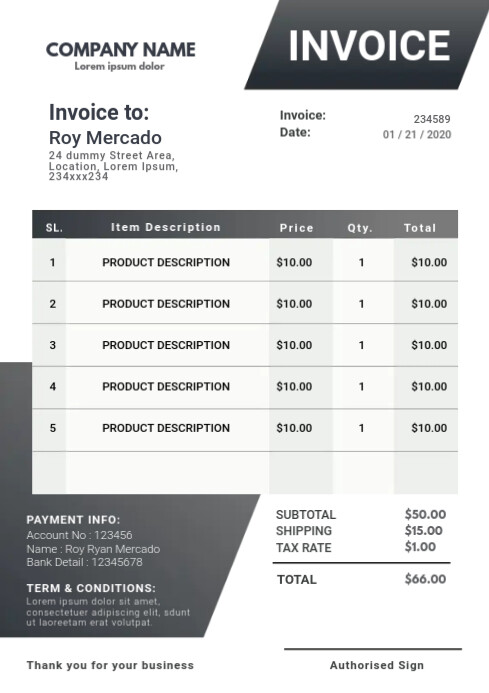Select the Thank you for your business text
The width and height of the screenshot is (489, 693).
click(x=110, y=665)
